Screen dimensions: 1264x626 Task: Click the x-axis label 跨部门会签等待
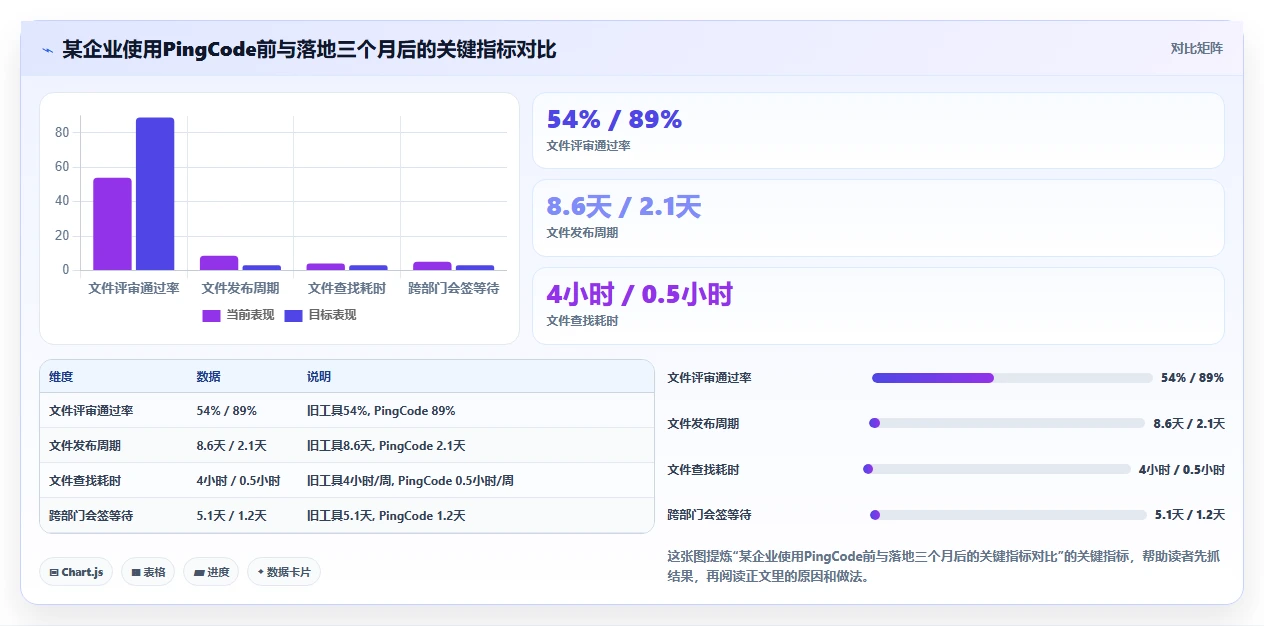point(454,288)
